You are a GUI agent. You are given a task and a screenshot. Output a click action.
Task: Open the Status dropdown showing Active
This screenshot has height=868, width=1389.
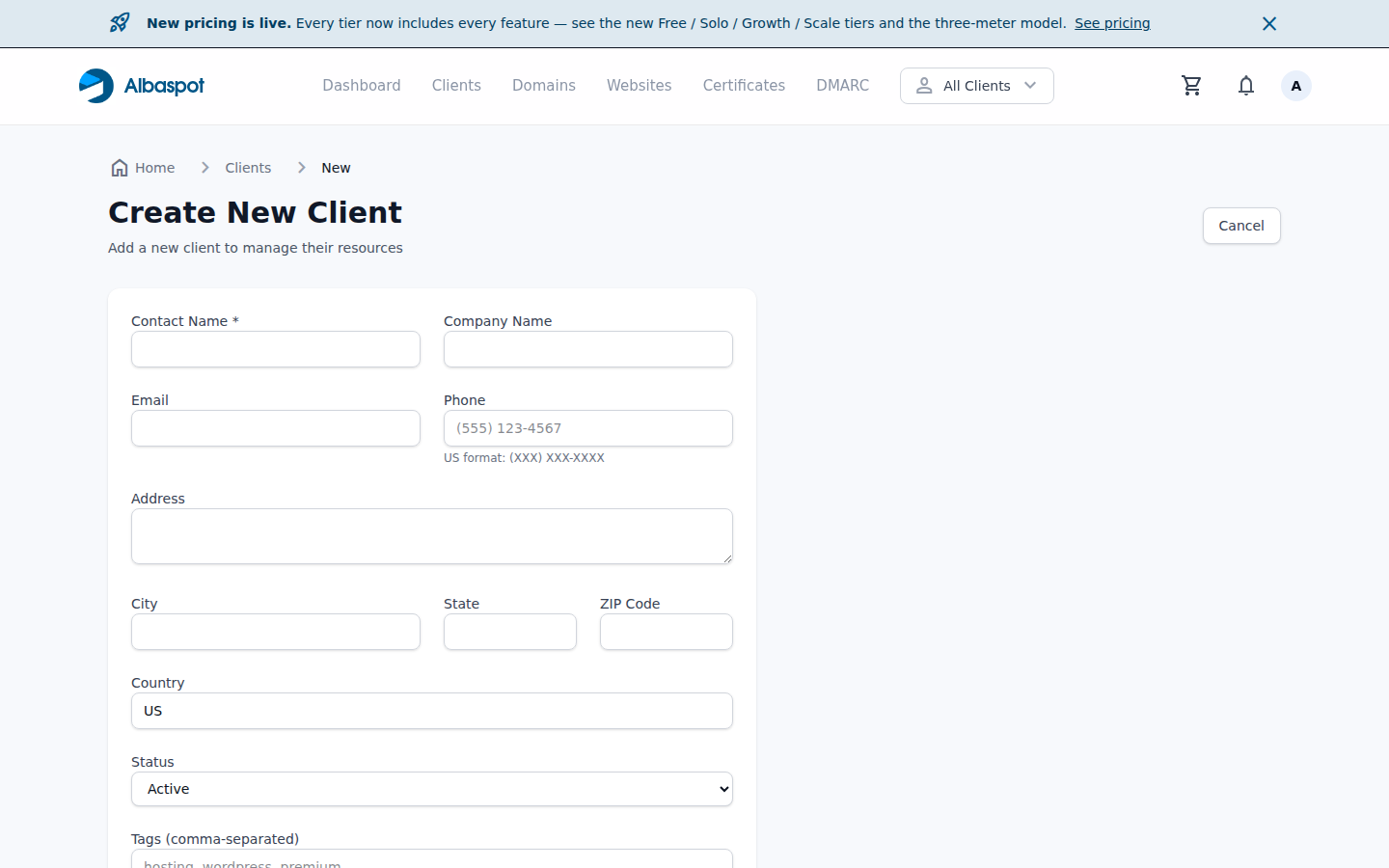[432, 789]
